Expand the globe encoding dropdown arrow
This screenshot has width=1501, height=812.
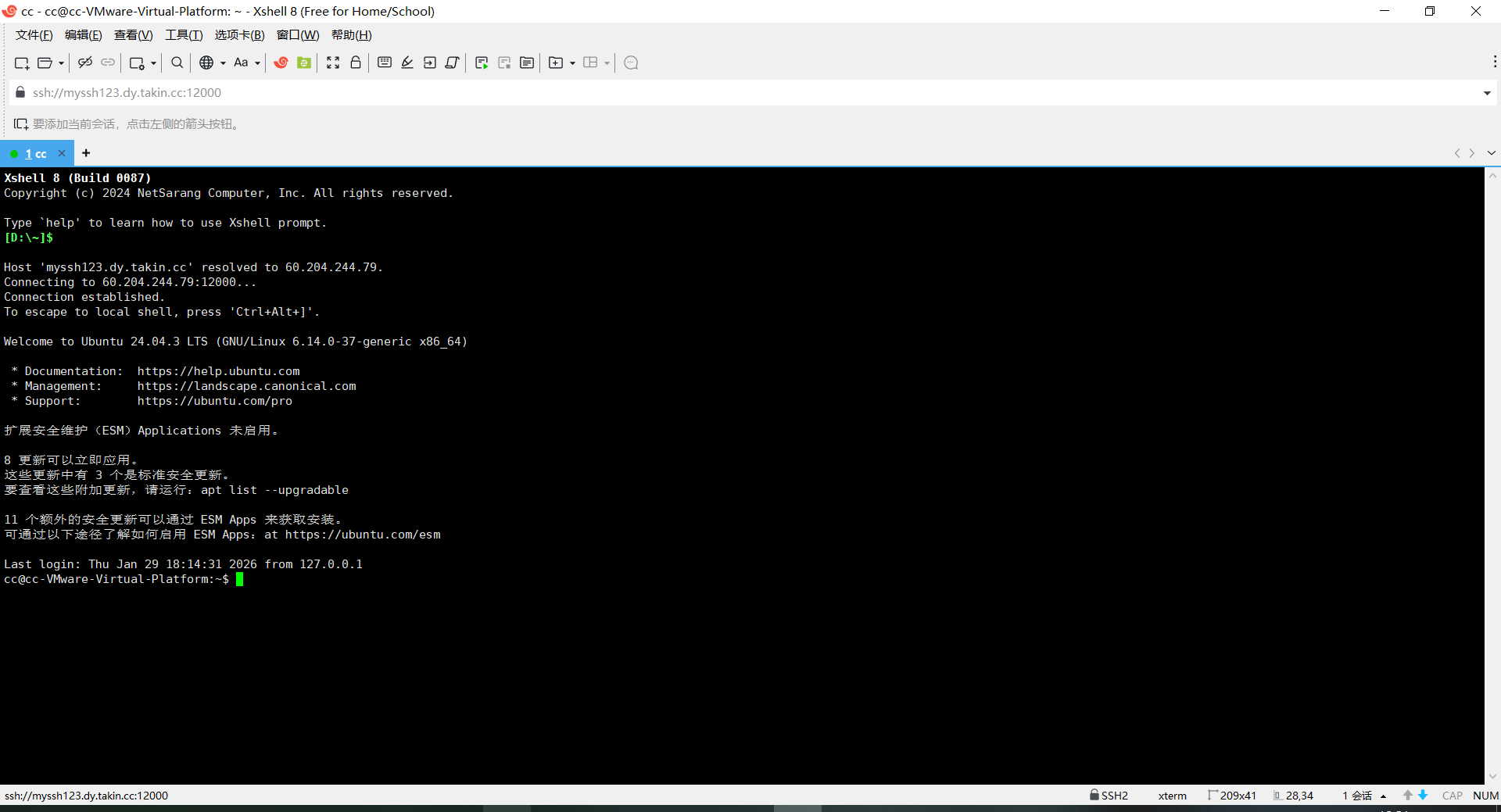pyautogui.click(x=223, y=63)
